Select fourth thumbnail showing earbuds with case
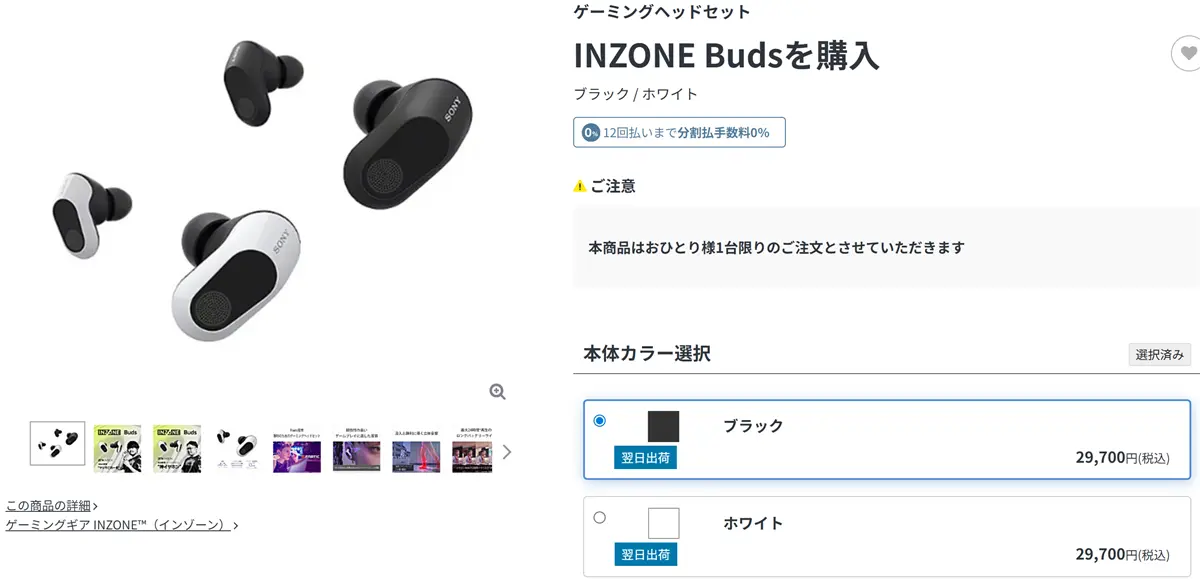 tap(237, 448)
